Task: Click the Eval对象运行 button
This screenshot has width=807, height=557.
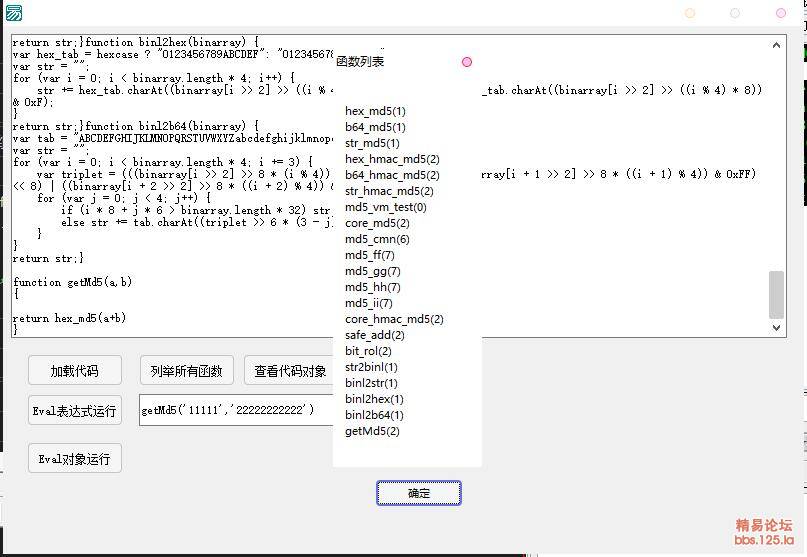Action: [x=75, y=459]
